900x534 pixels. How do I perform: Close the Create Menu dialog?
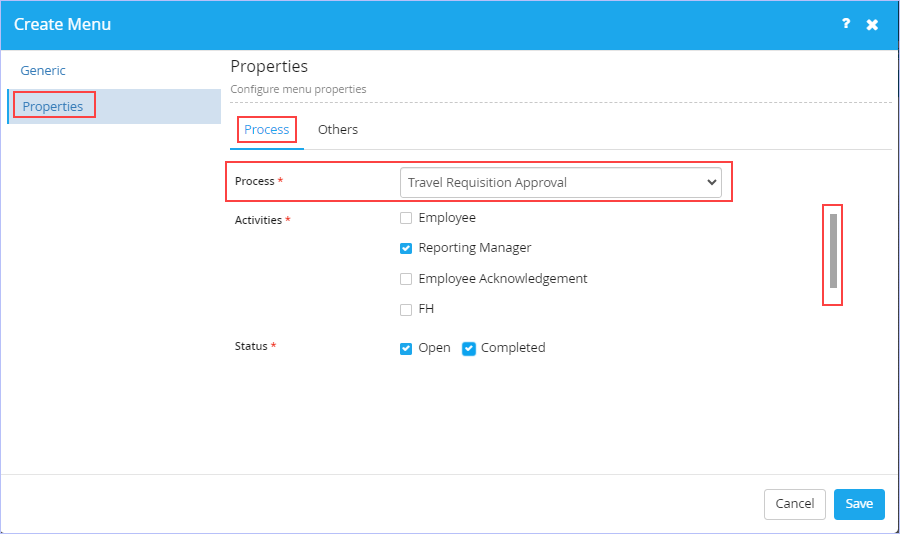point(872,25)
